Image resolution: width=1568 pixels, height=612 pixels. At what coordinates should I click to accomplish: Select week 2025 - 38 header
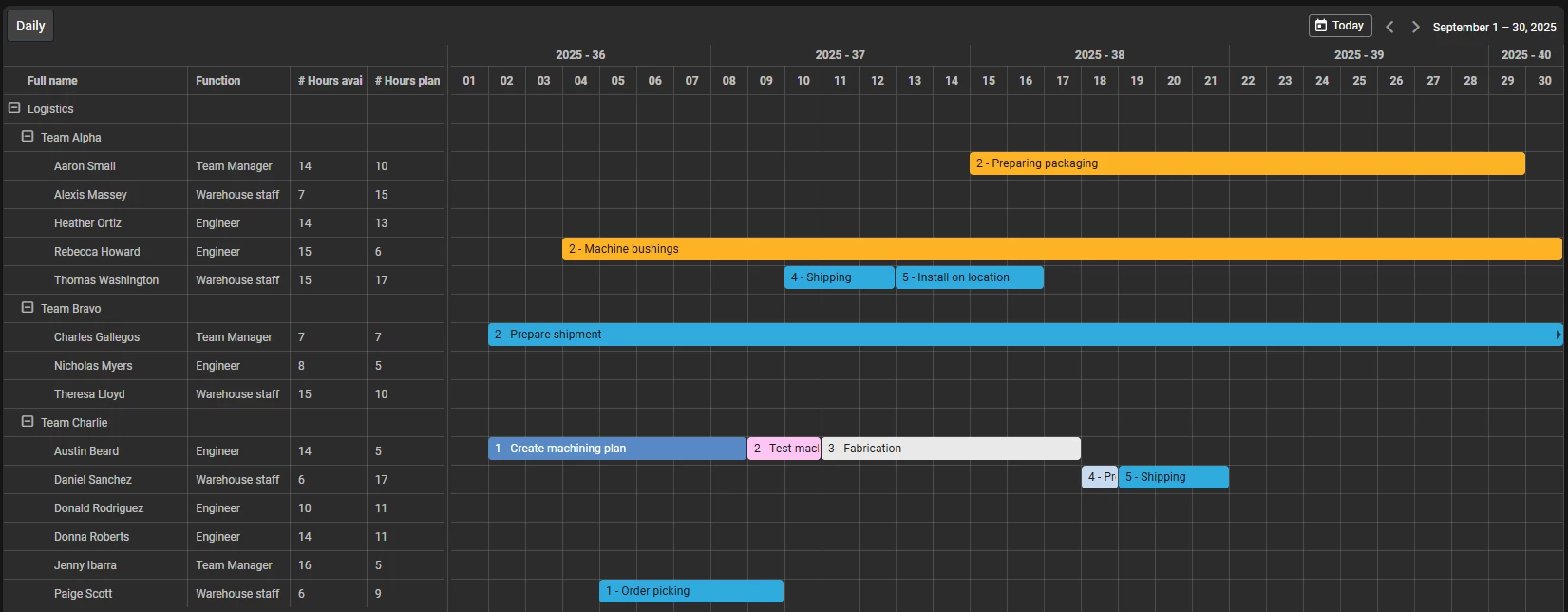[1099, 55]
